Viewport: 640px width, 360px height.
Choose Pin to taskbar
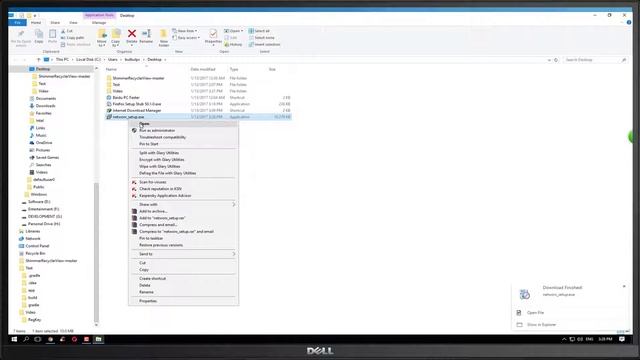[x=183, y=238]
